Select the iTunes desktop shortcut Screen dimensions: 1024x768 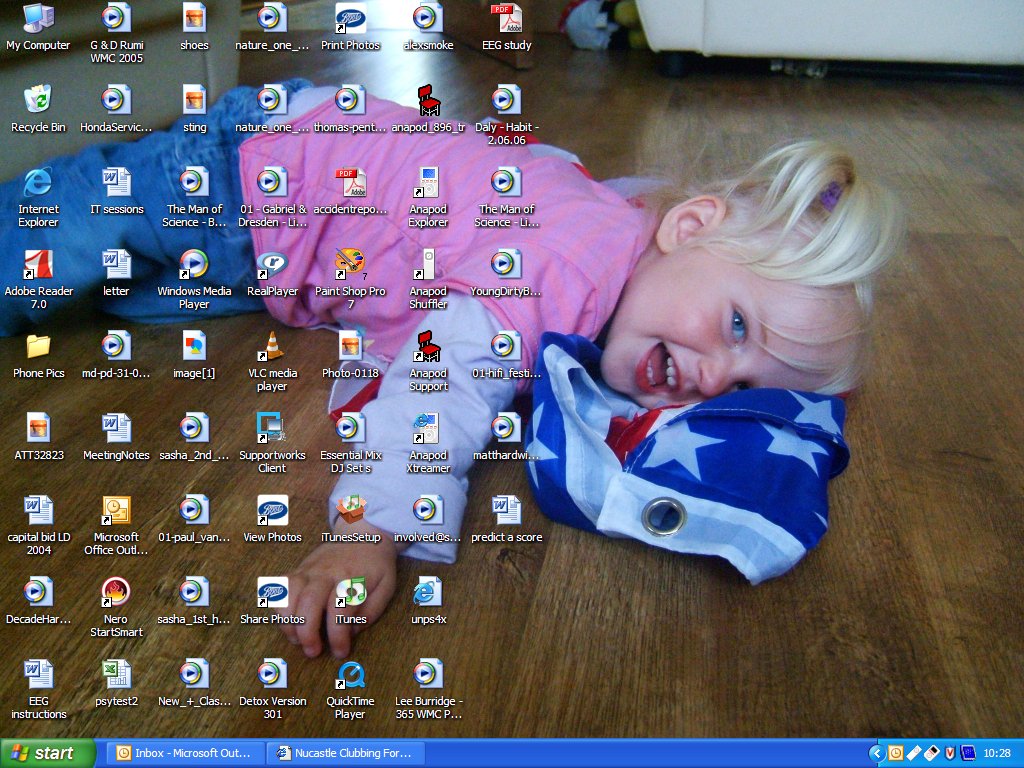click(x=350, y=592)
